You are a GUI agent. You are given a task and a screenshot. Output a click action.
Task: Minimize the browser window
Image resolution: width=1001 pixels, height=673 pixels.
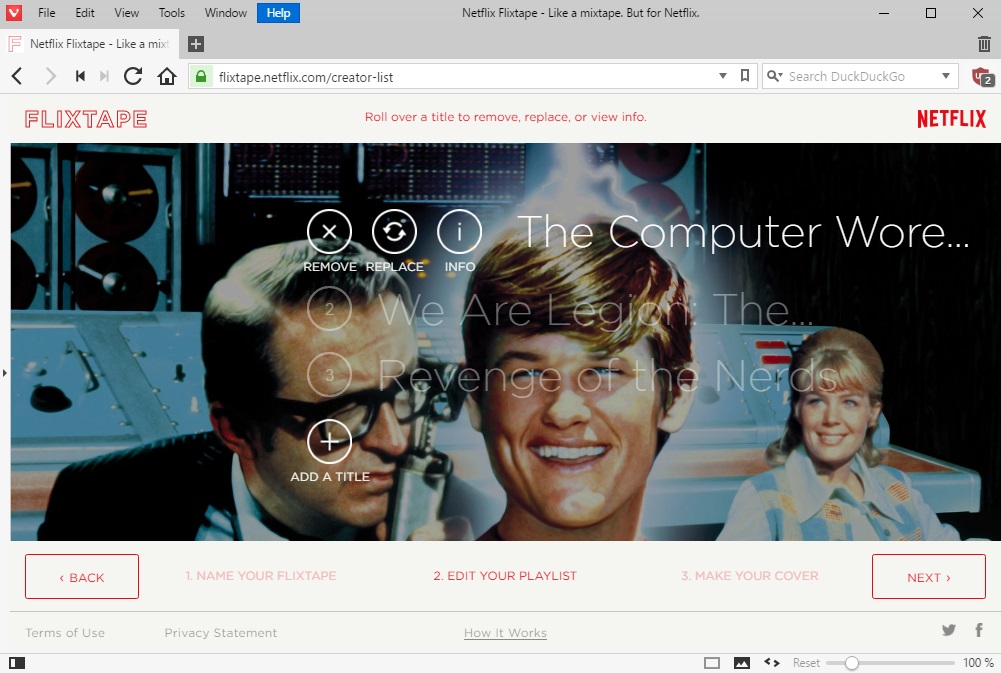(x=884, y=13)
